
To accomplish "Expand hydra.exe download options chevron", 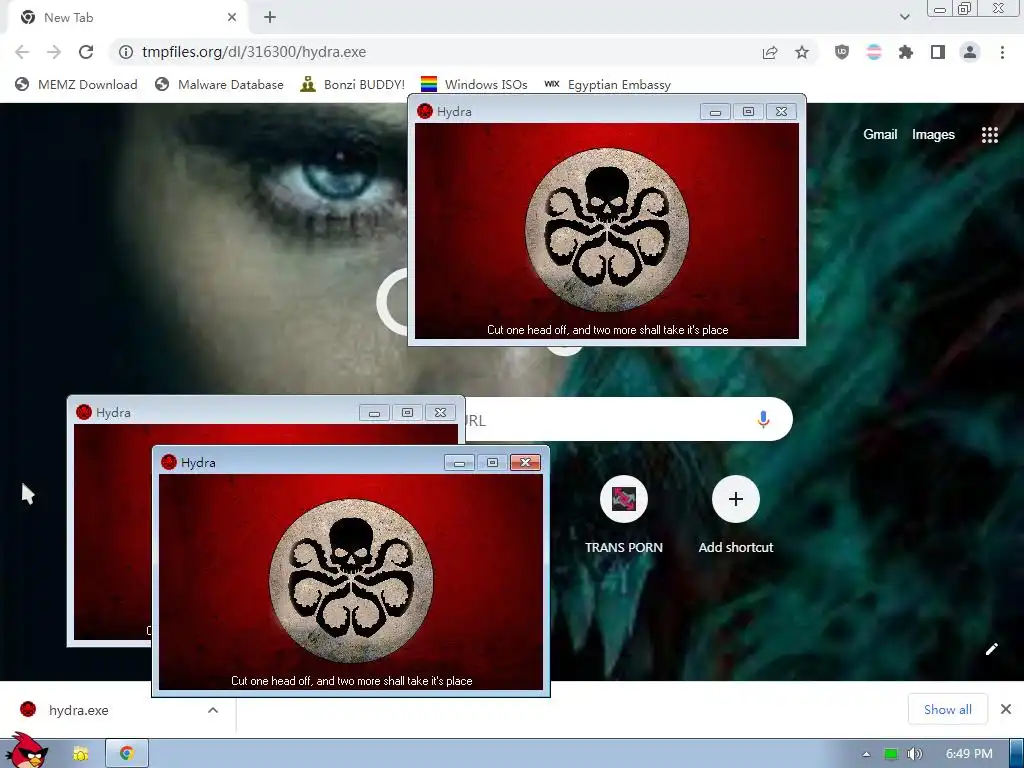I will tap(213, 710).
